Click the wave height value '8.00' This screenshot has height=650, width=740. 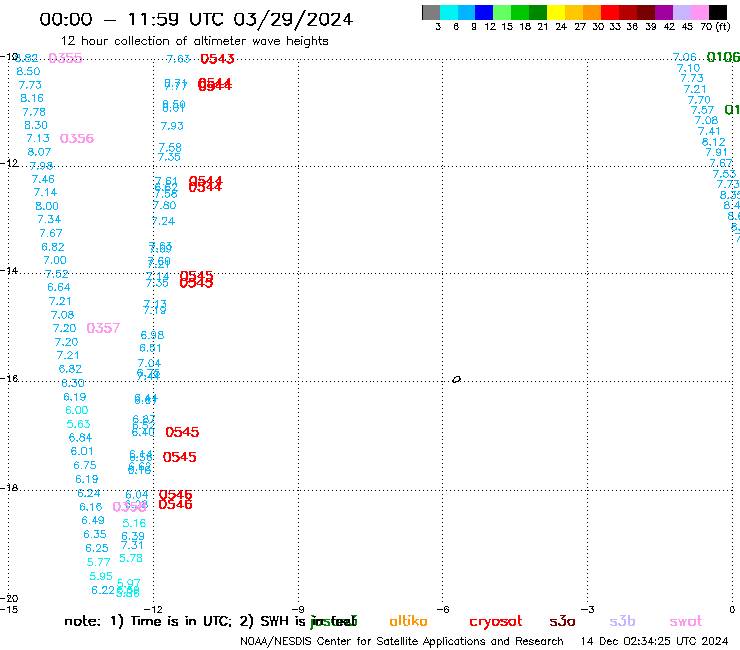(47, 206)
